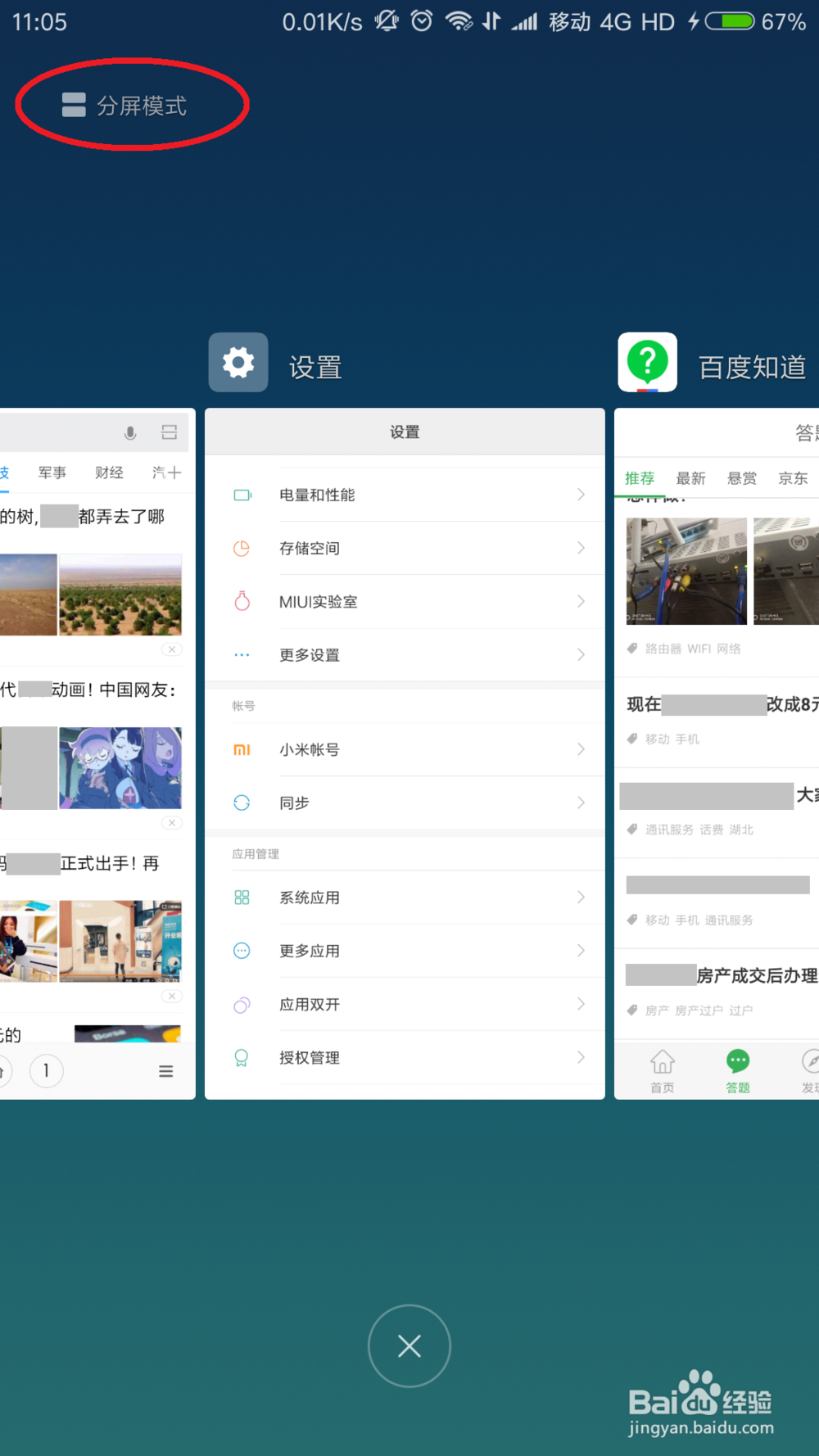Viewport: 819px width, 1456px height.
Task: Open anime girls news thumbnail
Action: tap(120, 768)
